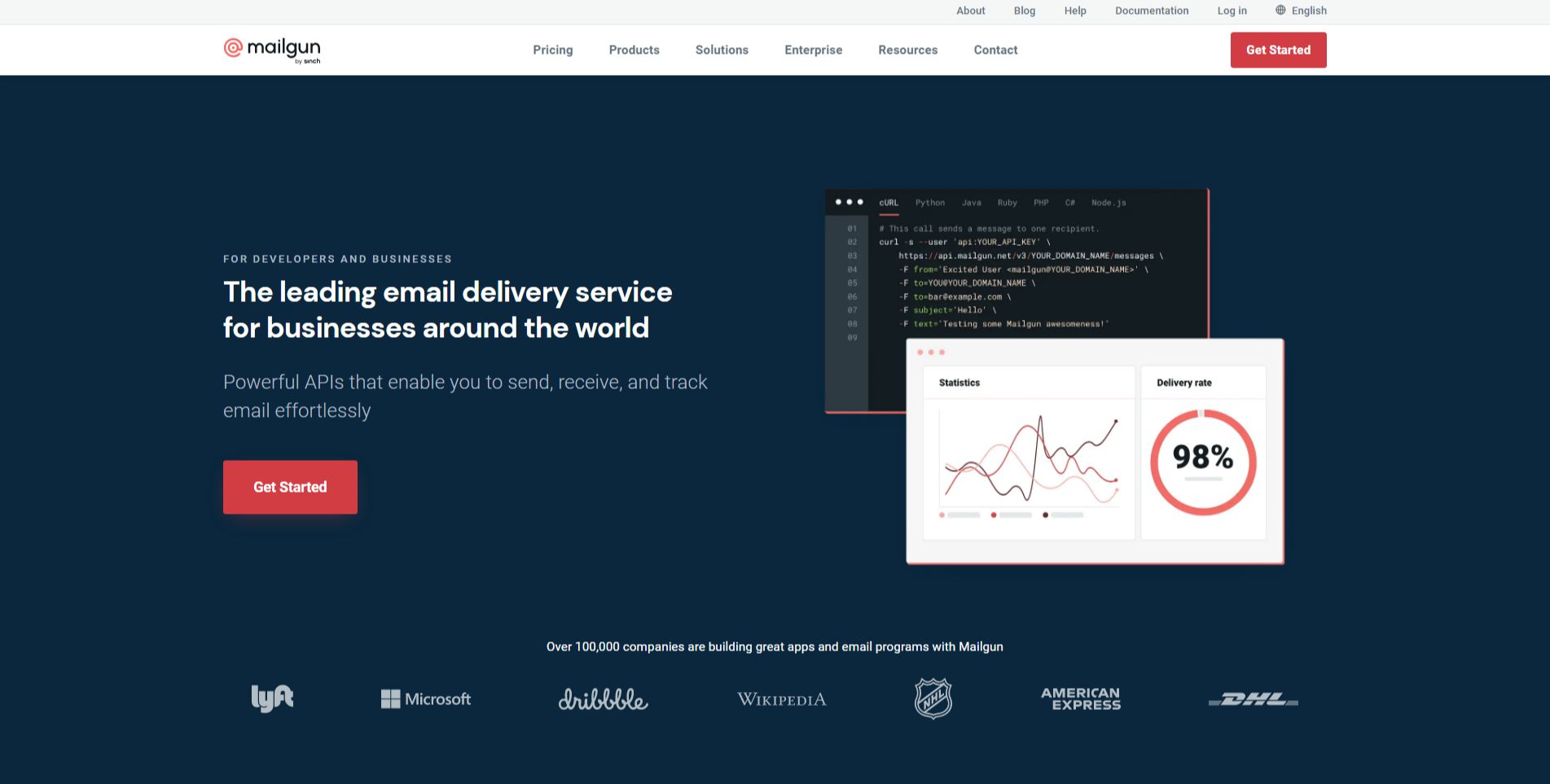Screen dimensions: 1550x784
Task: Click the Dribbble logo
Action: pos(604,699)
